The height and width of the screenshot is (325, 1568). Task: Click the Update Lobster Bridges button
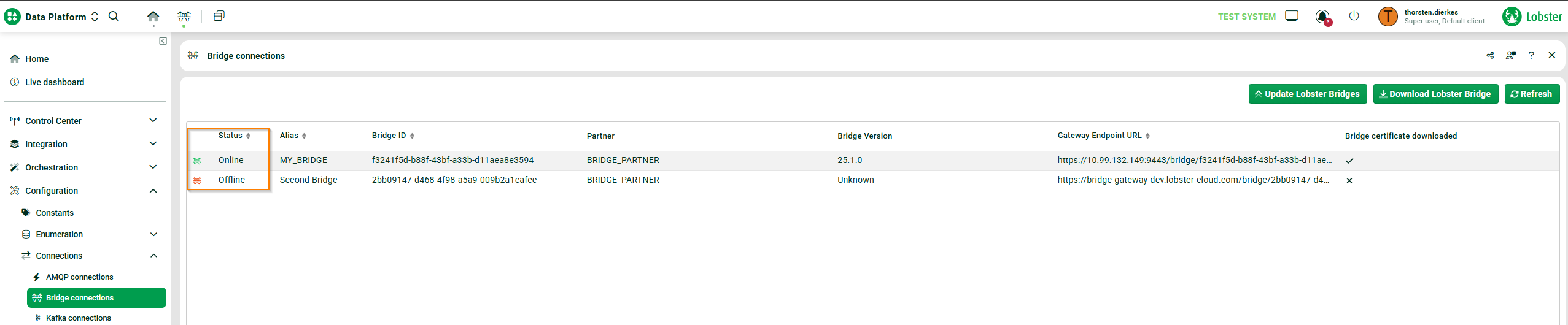click(1307, 94)
